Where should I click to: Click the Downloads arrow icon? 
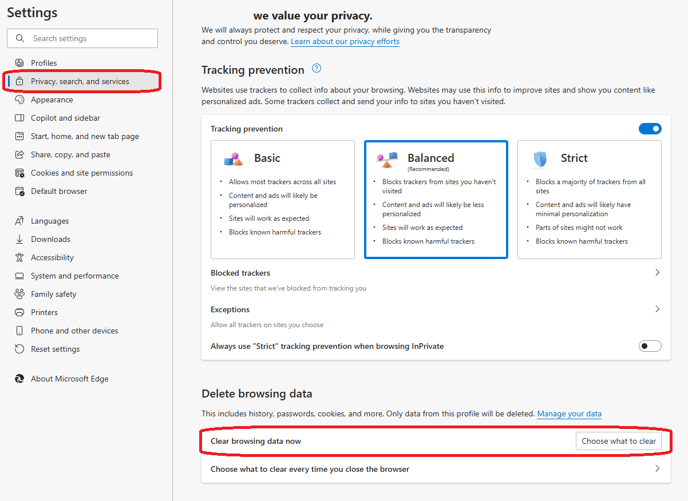pos(19,239)
